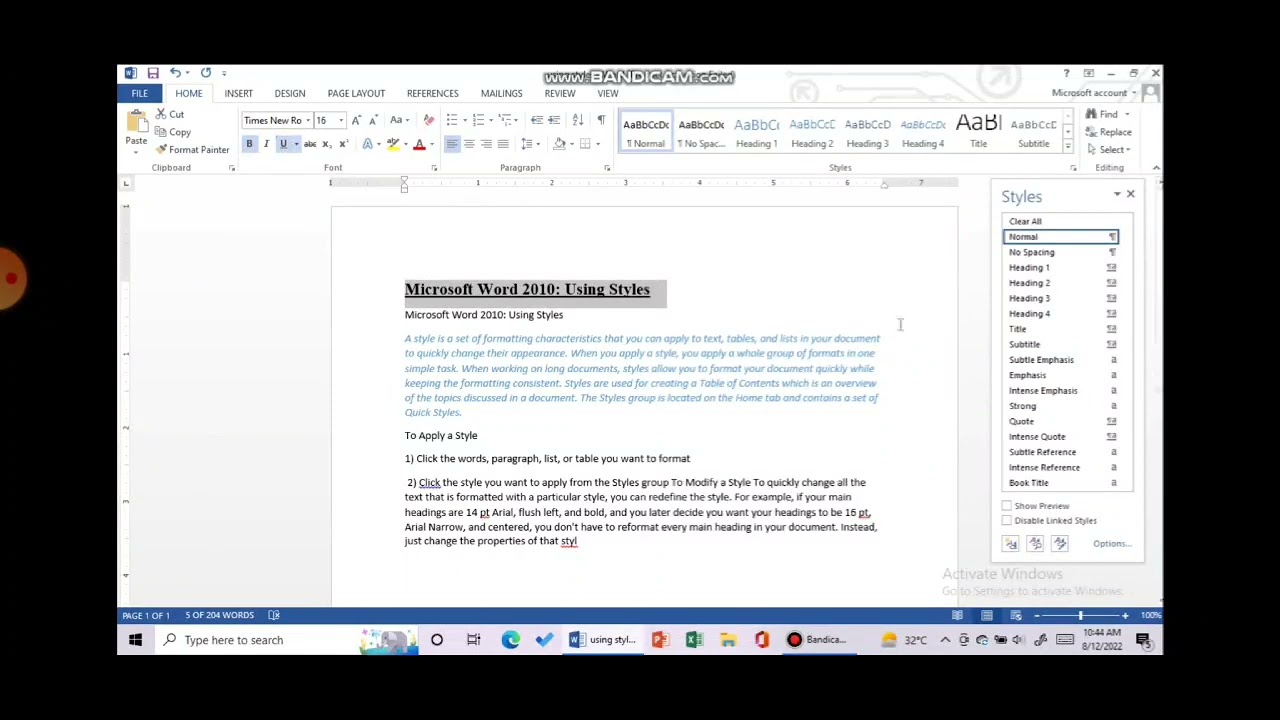This screenshot has width=1280, height=720.
Task: Switch to the INSERT tab
Action: click(238, 94)
